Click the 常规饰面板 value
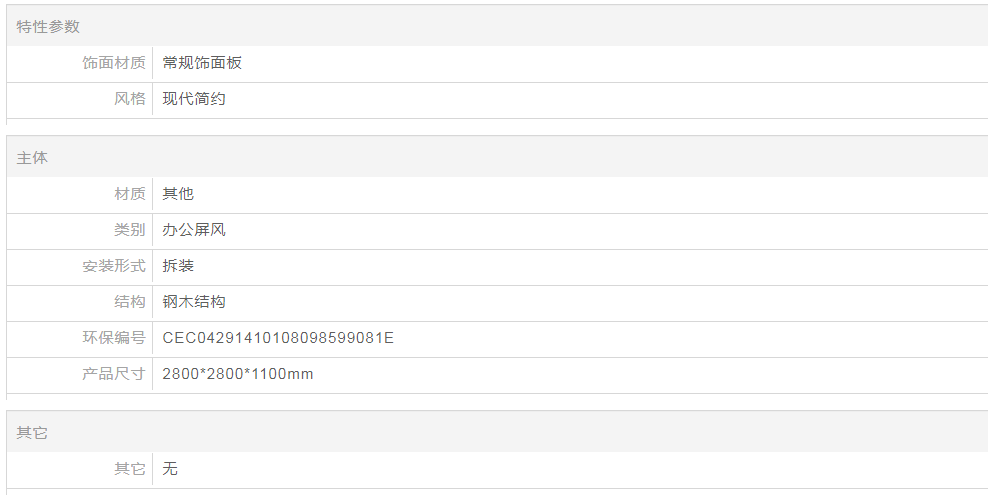 pos(202,63)
